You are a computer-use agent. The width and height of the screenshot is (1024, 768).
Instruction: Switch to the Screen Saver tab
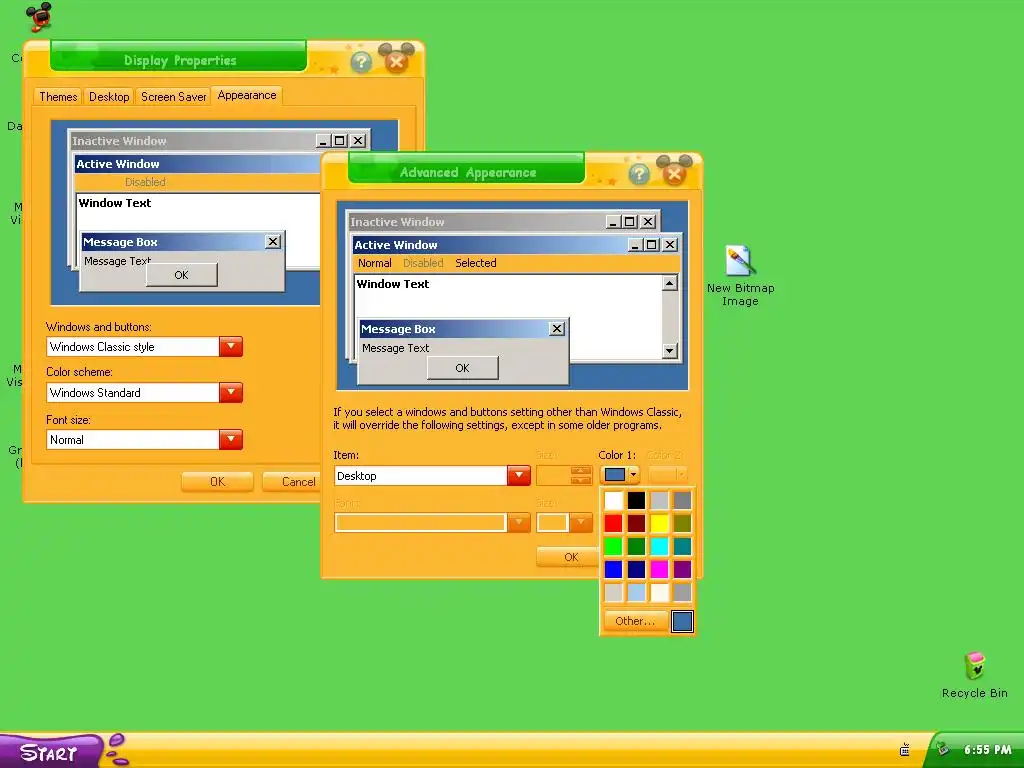coord(173,97)
